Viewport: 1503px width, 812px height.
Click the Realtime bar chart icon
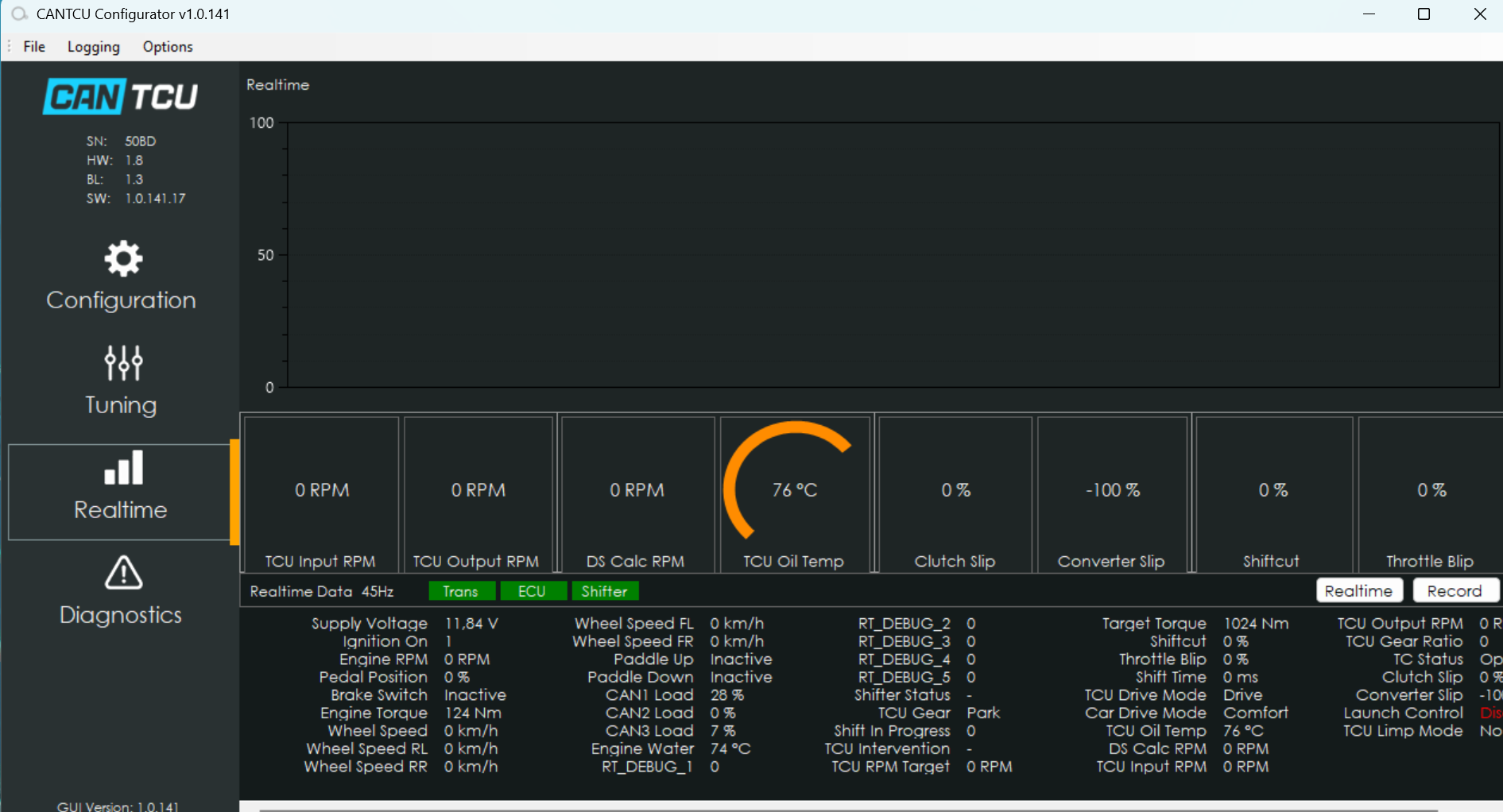click(123, 468)
